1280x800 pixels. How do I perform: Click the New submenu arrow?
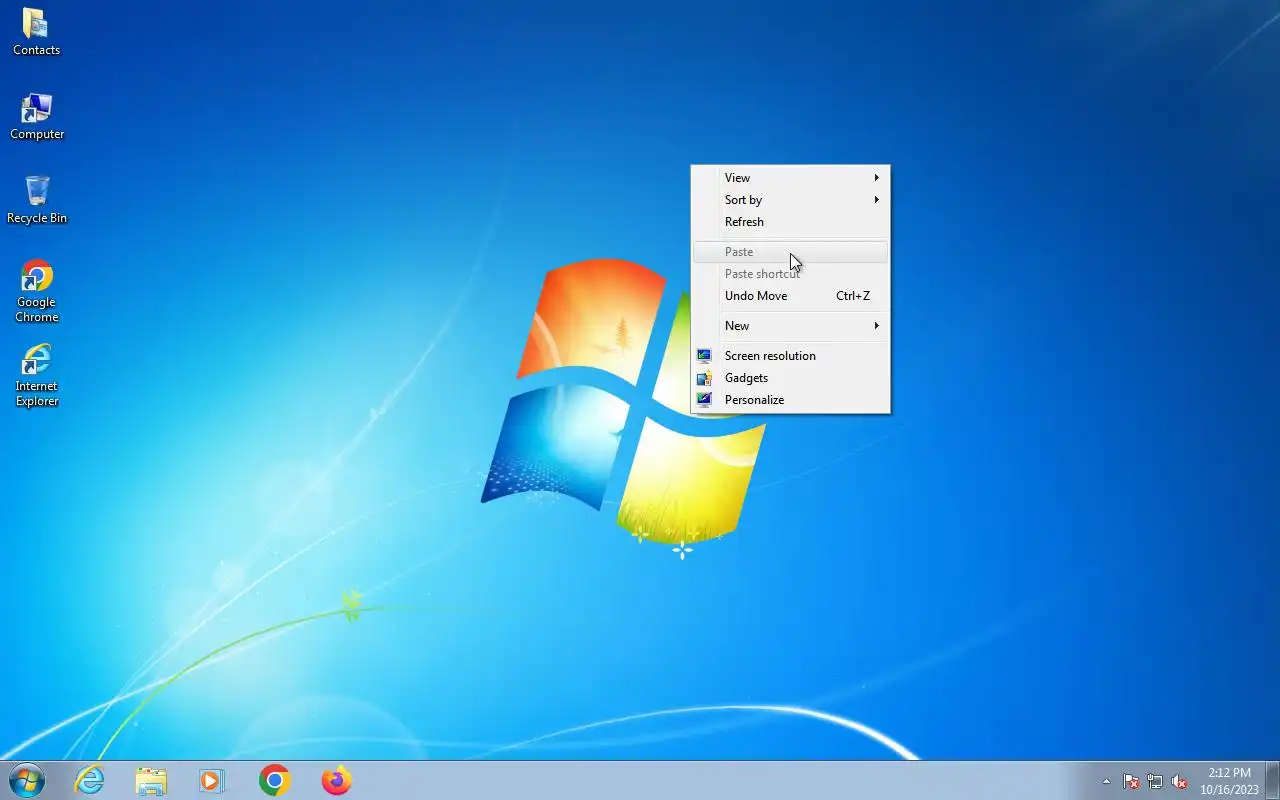(877, 326)
